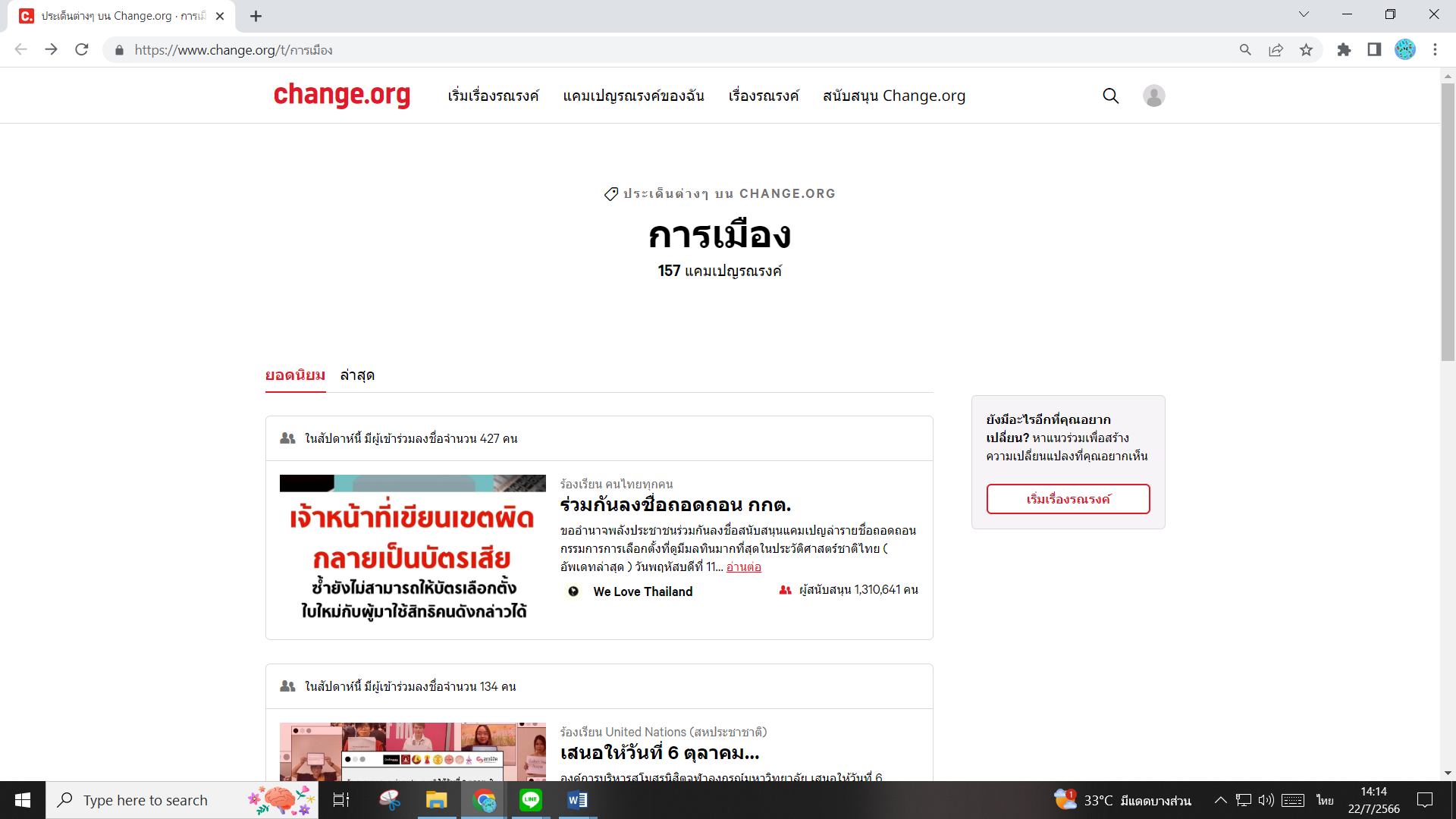This screenshot has height=819, width=1456.
Task: Open notification center icon
Action: tap(1425, 800)
